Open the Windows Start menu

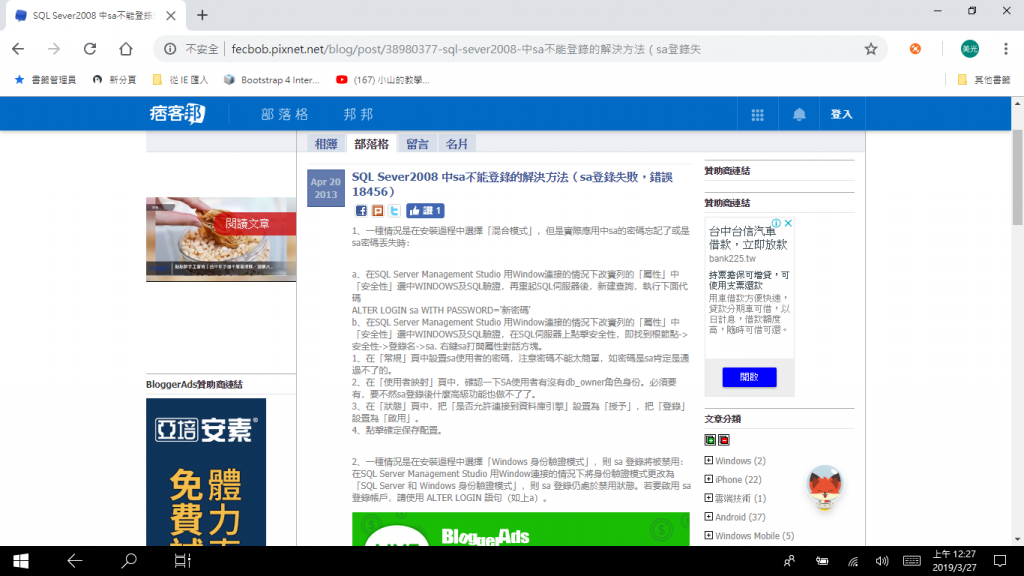click(x=20, y=561)
